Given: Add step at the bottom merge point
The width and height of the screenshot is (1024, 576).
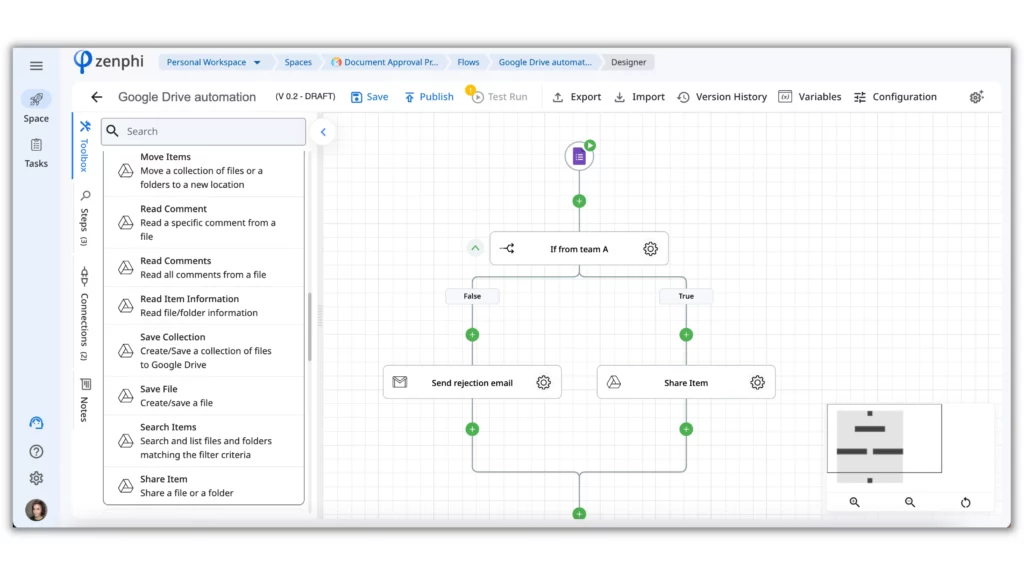Looking at the screenshot, I should coord(579,514).
